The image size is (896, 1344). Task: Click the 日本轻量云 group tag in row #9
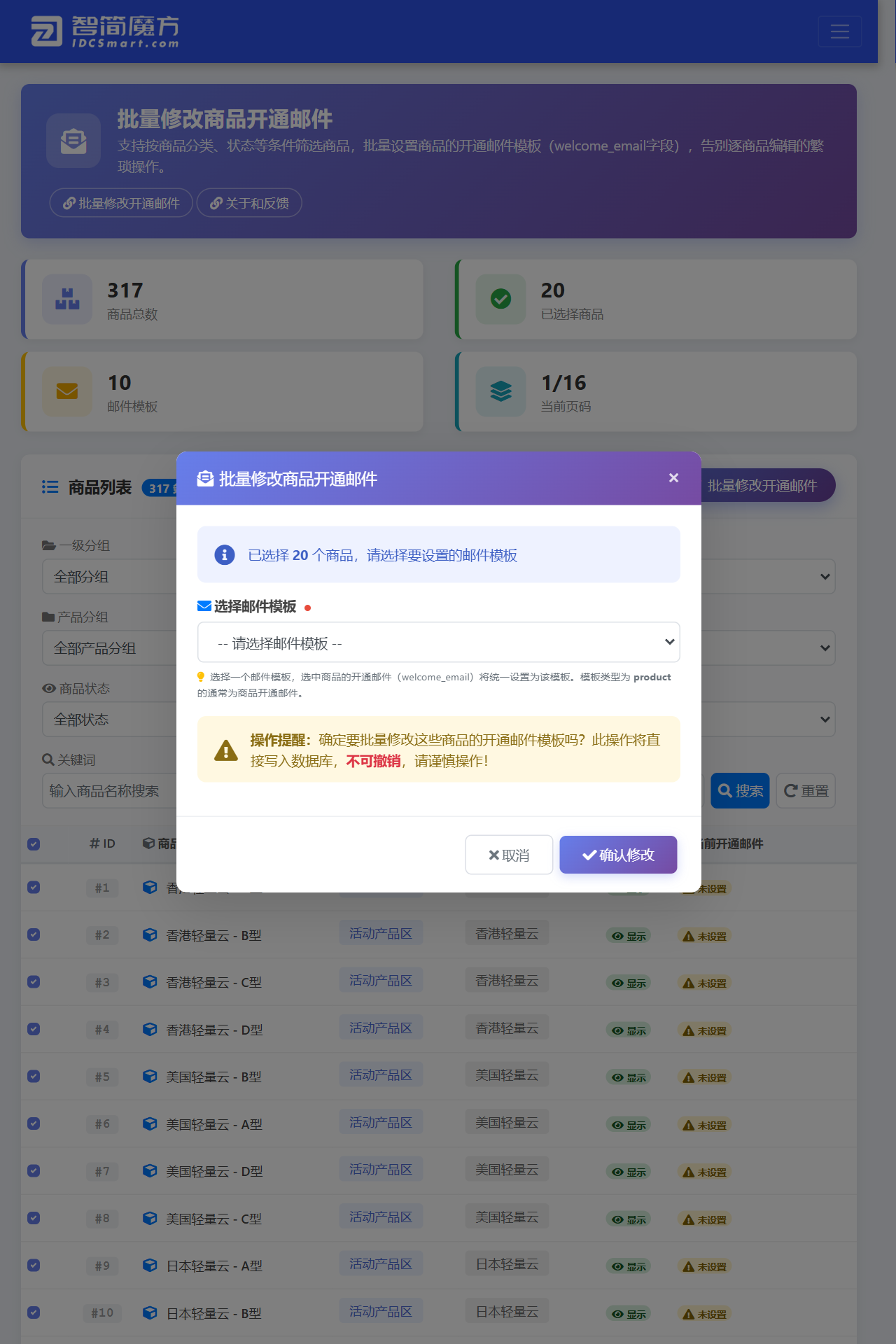pyautogui.click(x=507, y=1264)
